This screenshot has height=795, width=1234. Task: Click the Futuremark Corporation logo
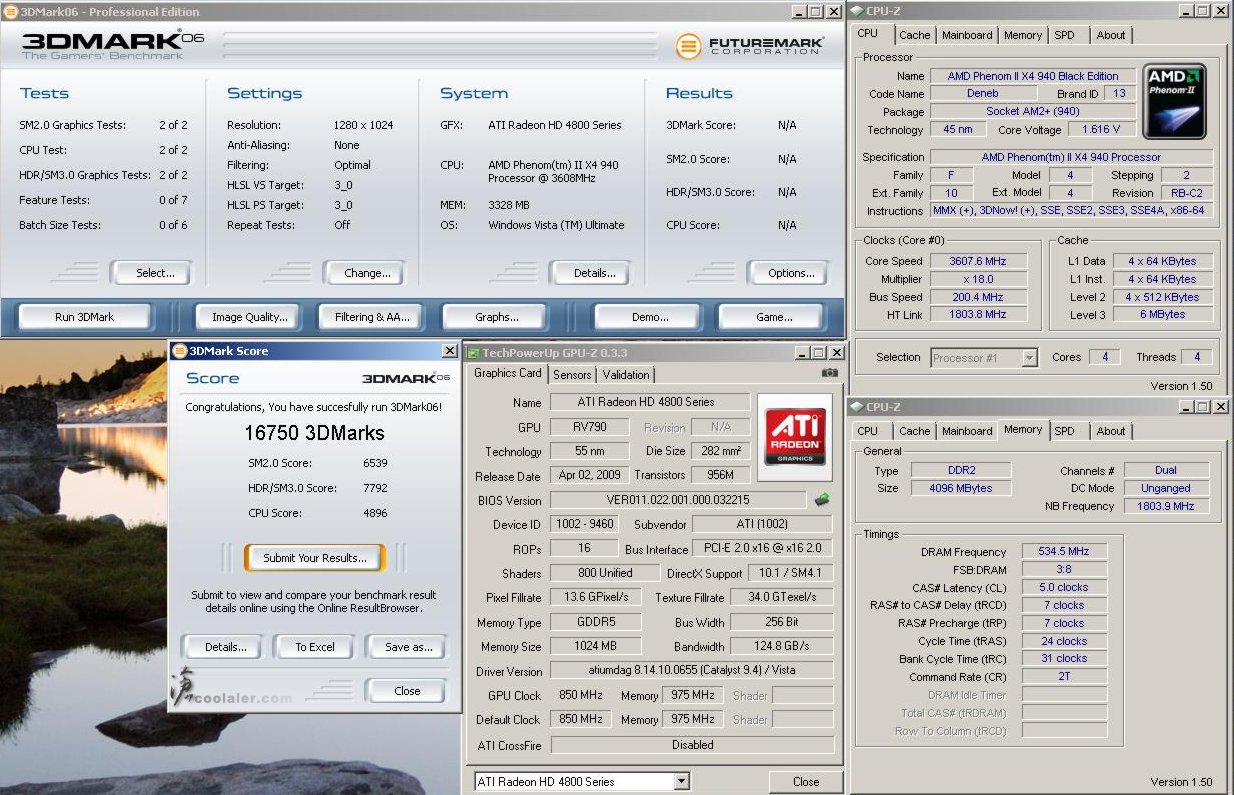tap(750, 46)
